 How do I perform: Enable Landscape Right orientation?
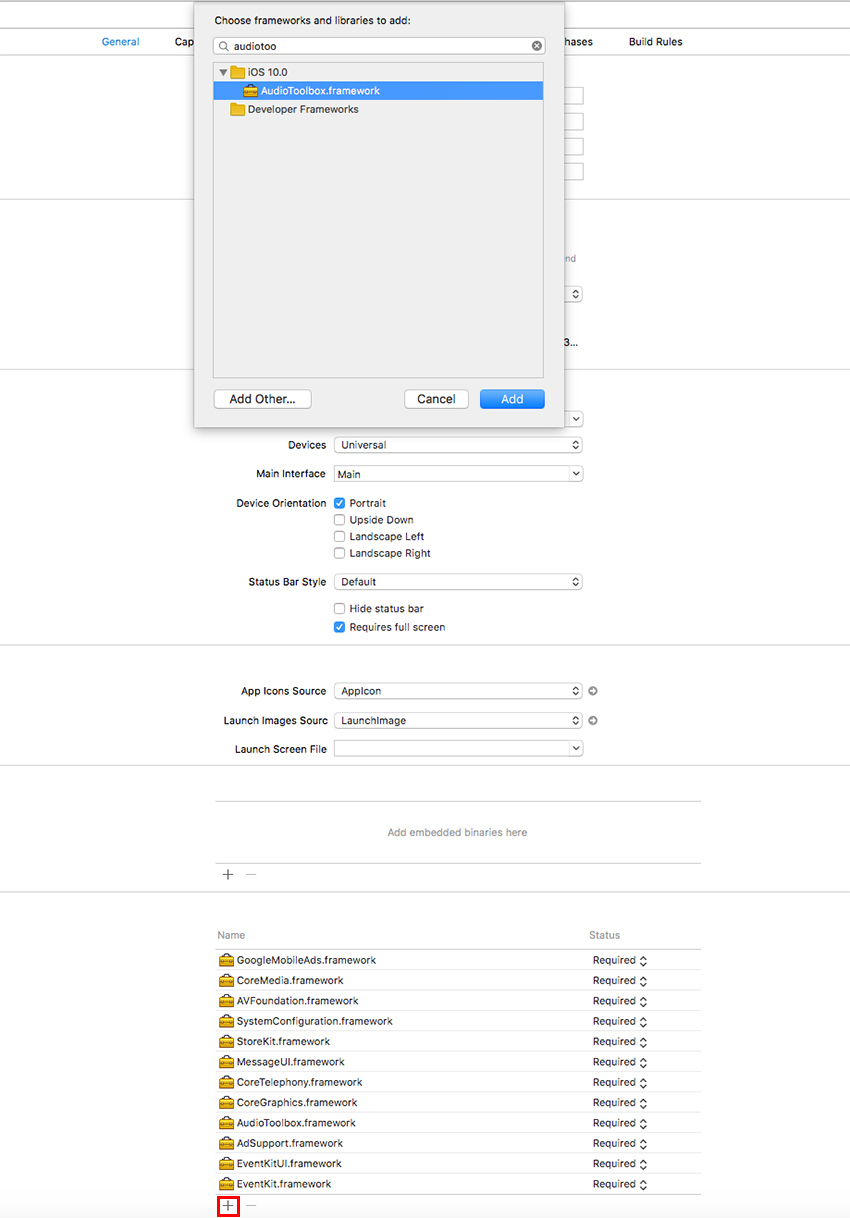point(340,553)
